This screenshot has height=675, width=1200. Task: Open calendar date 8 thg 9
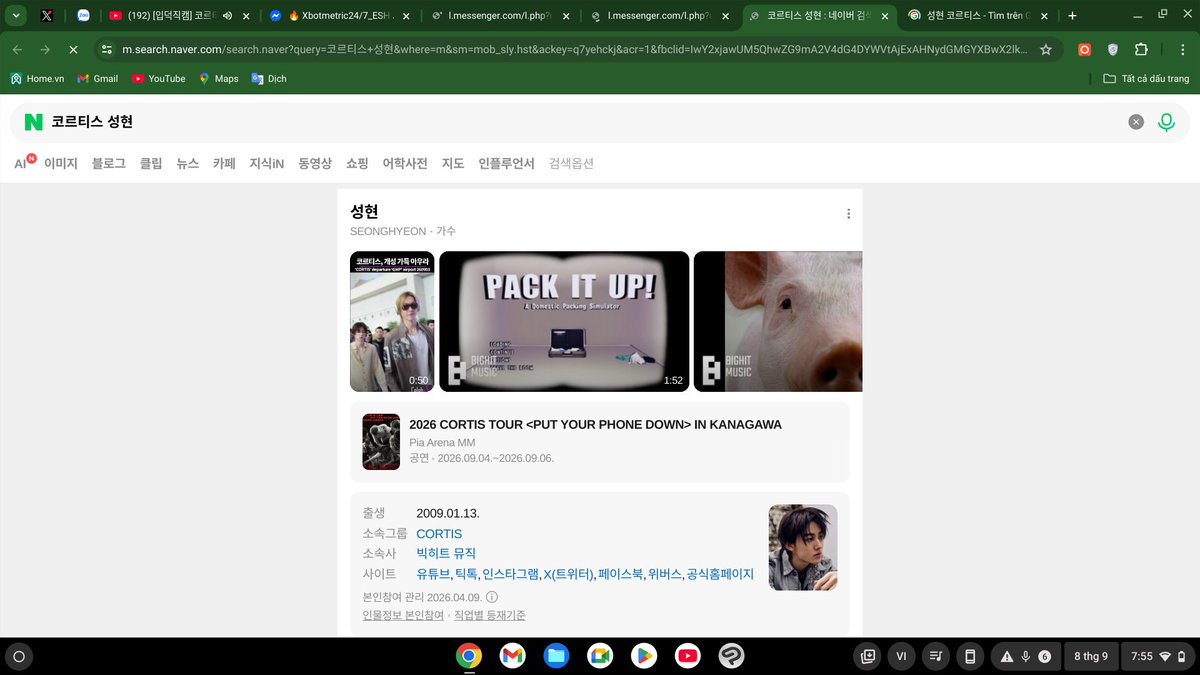click(1090, 656)
